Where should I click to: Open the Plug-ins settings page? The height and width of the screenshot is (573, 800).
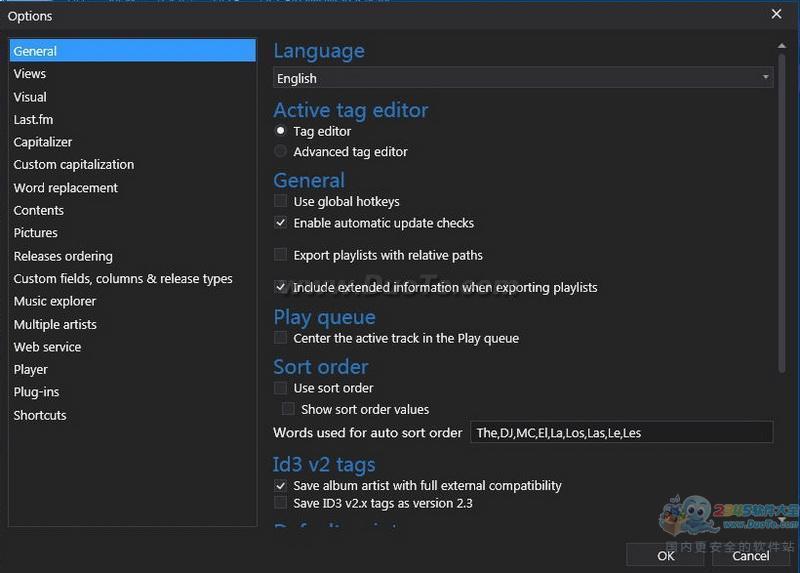(x=133, y=392)
